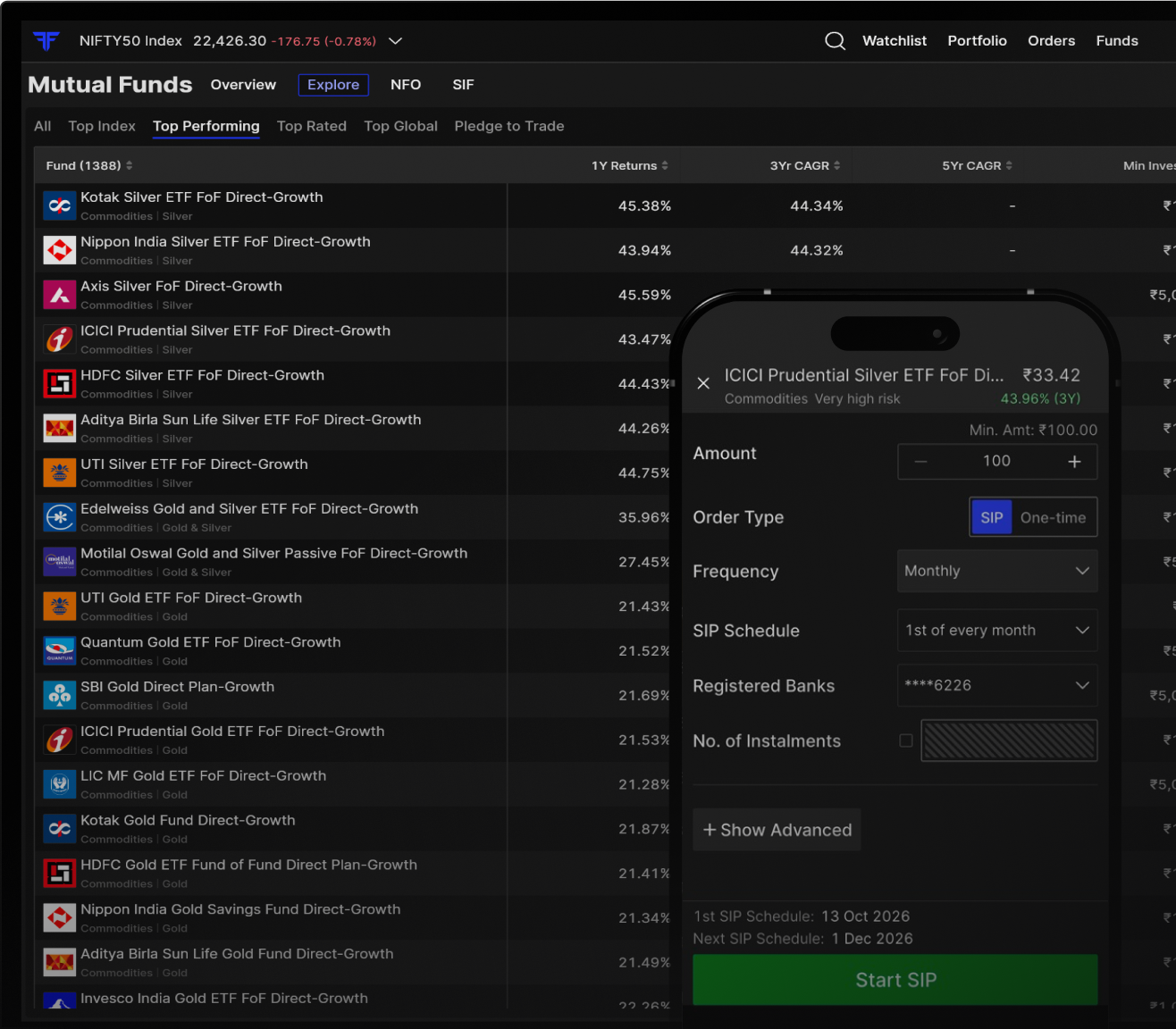Decrease the amount with the minus button
Screen dimensions: 1176x1029
(920, 462)
